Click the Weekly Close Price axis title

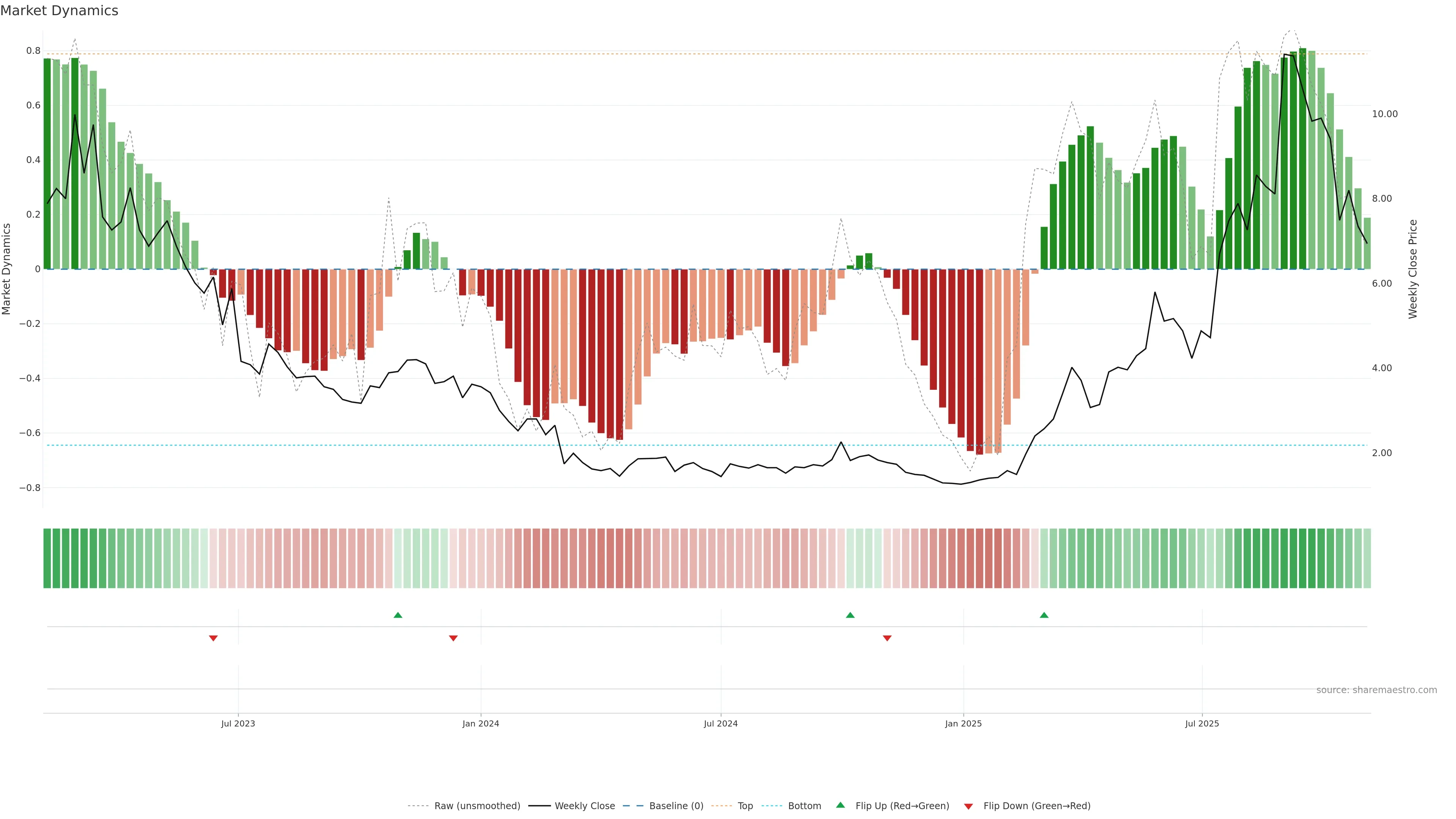pyautogui.click(x=1412, y=269)
